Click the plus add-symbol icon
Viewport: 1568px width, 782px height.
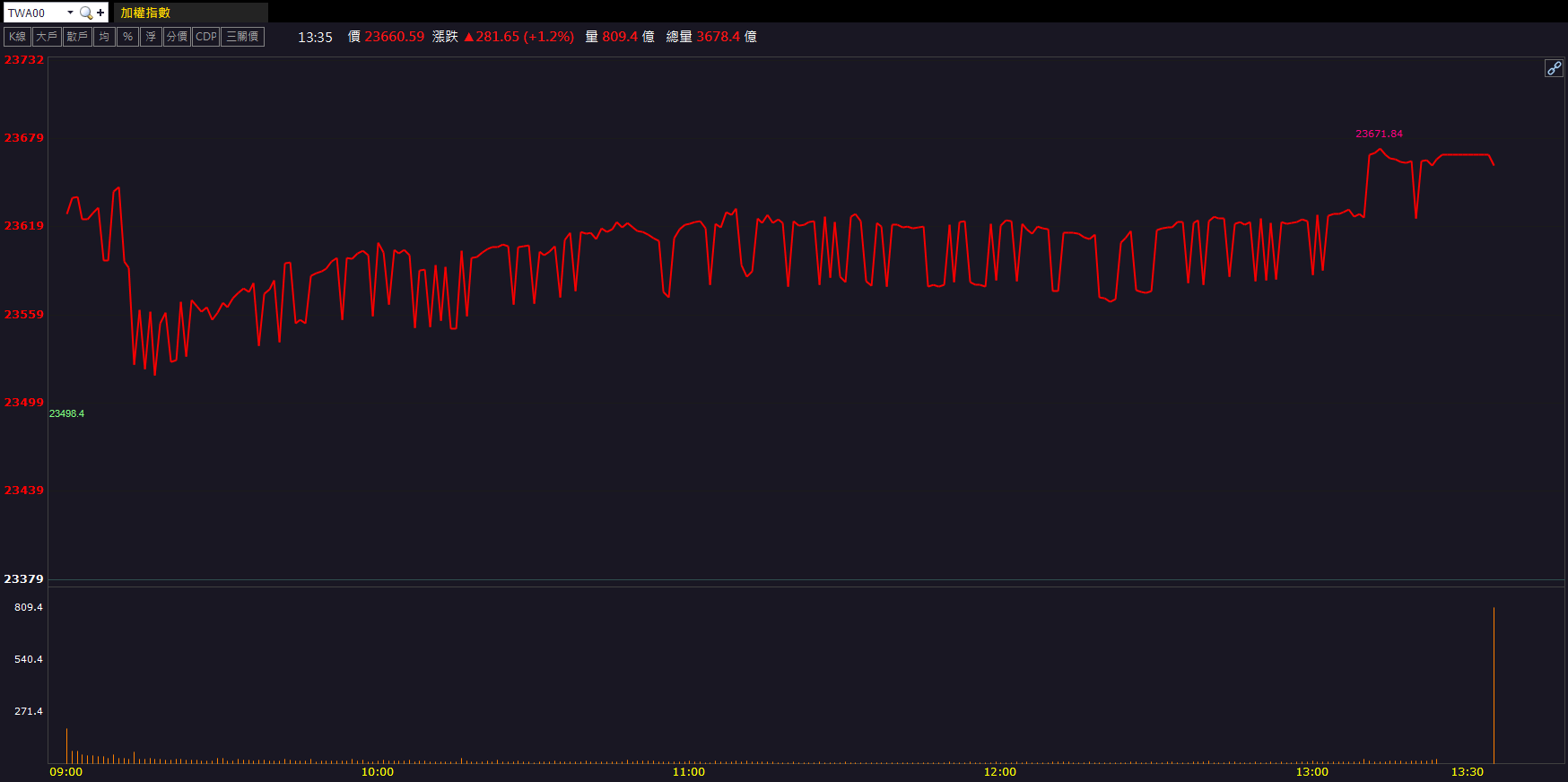coord(100,13)
